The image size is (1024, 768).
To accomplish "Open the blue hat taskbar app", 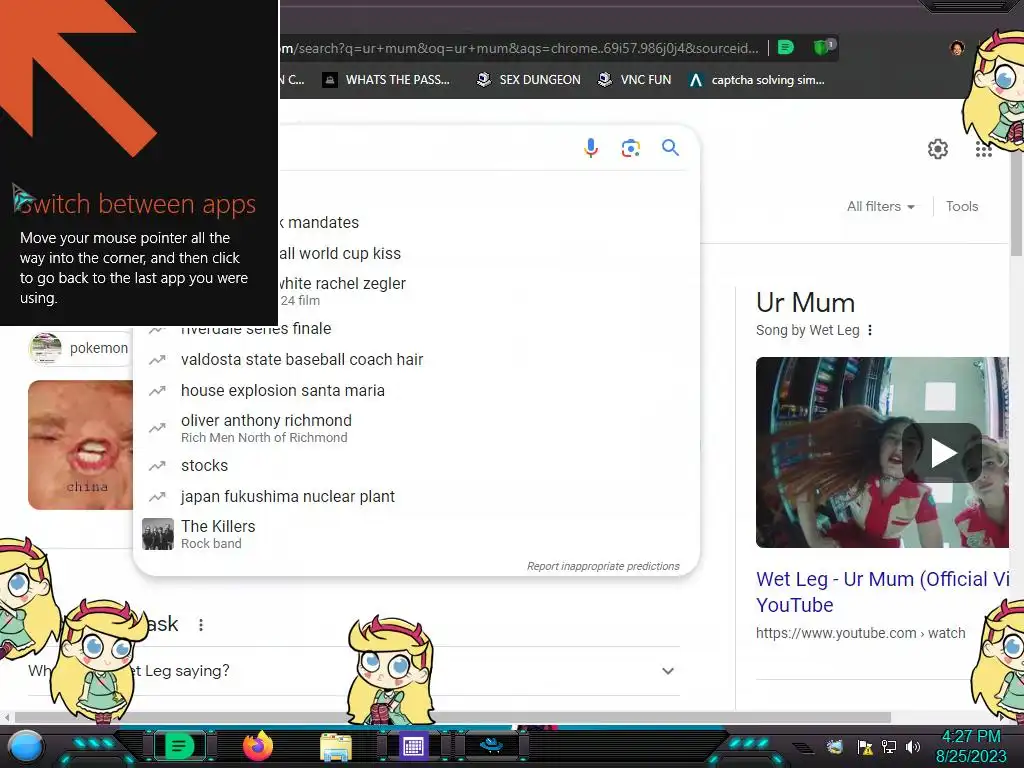I will click(492, 744).
